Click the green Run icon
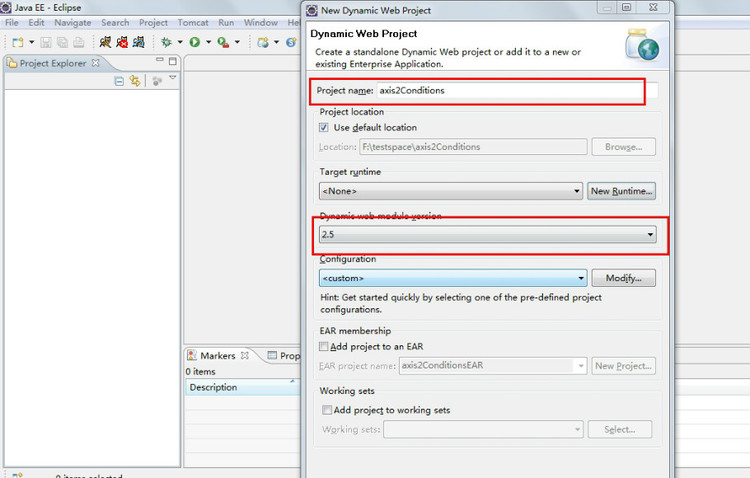This screenshot has width=750, height=478. pyautogui.click(x=195, y=42)
